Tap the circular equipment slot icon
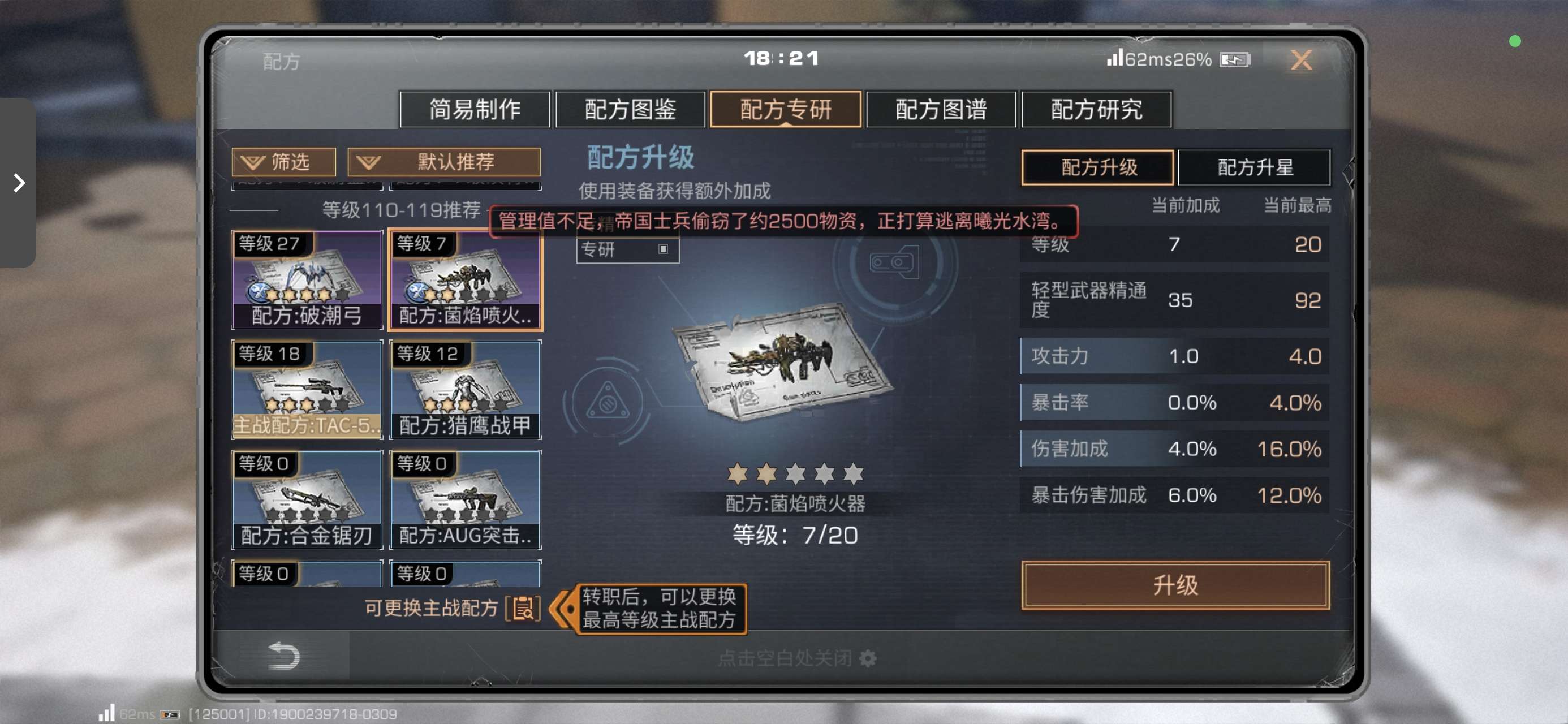 pos(894,262)
